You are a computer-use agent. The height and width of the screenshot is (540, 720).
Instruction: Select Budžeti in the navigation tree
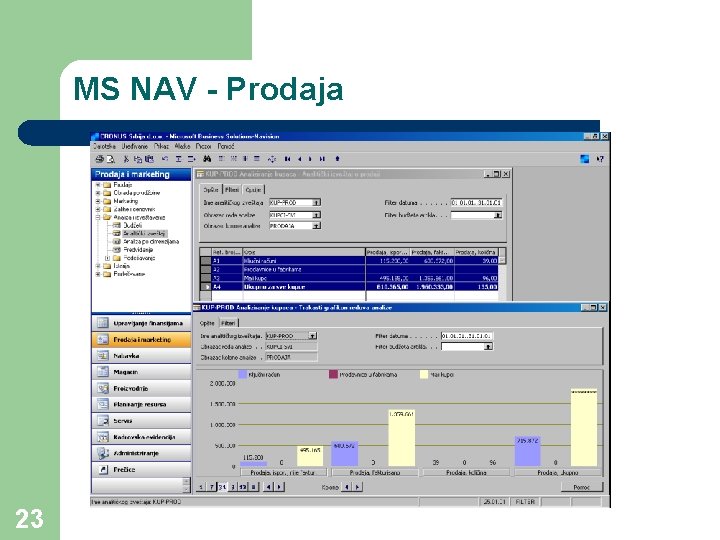(132, 225)
